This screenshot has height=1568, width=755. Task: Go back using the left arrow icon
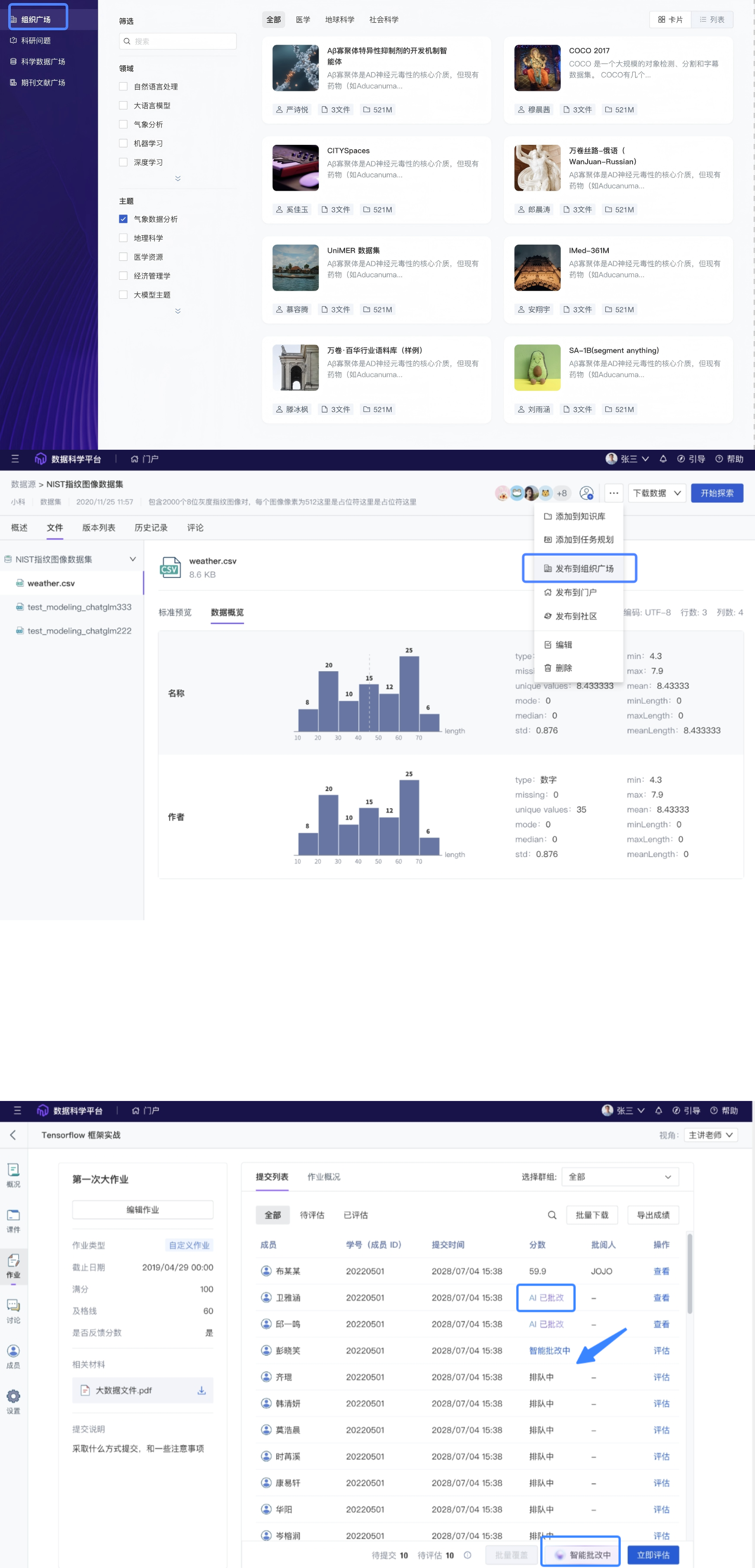tap(13, 1135)
